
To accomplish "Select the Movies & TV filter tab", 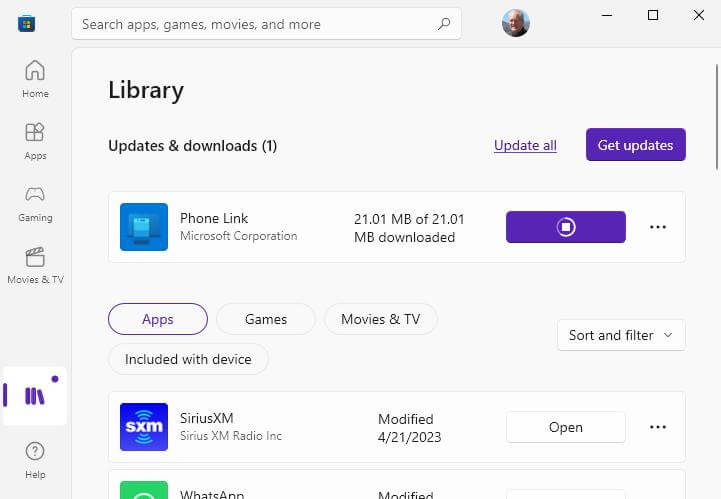I will [x=381, y=319].
